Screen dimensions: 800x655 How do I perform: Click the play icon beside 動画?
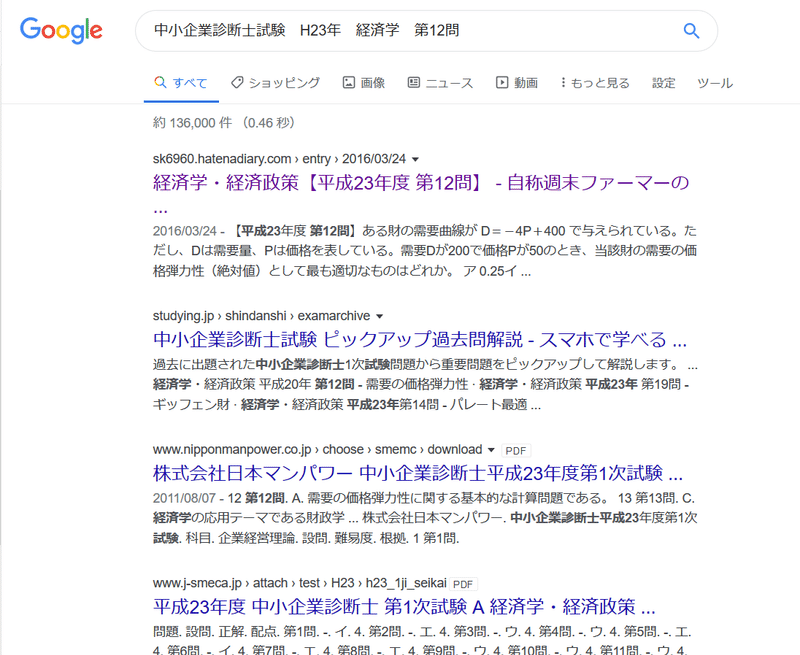click(502, 82)
